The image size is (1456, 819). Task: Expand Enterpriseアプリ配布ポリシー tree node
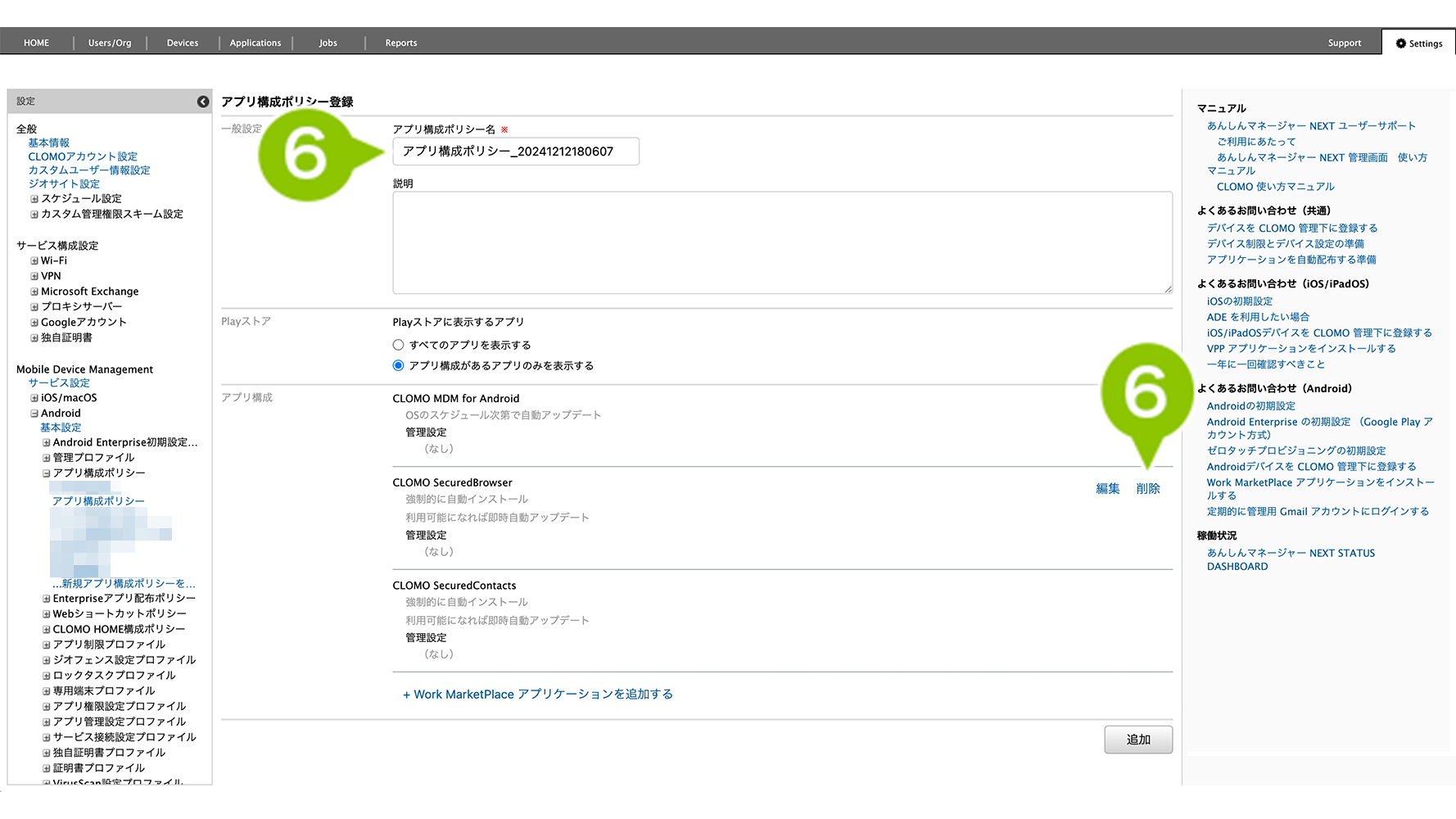coord(47,599)
